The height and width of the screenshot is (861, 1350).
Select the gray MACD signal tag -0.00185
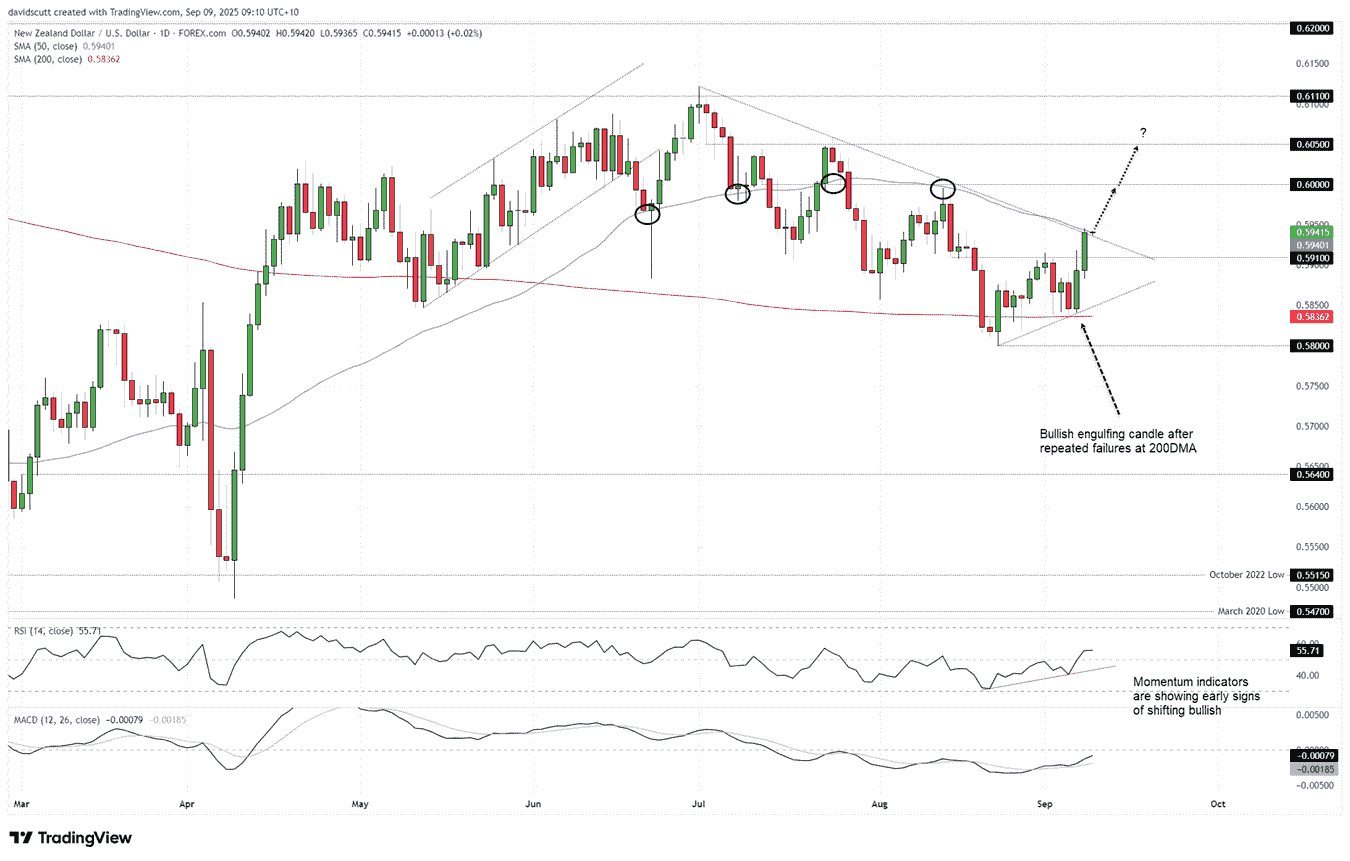1313,769
